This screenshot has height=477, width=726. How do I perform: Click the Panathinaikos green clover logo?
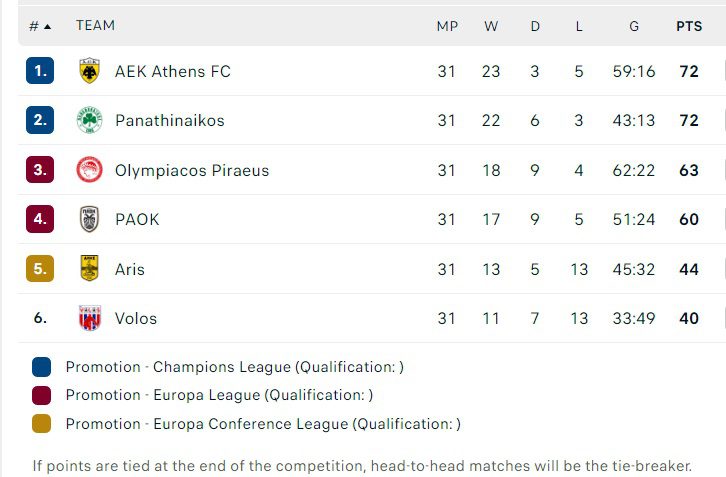[89, 120]
